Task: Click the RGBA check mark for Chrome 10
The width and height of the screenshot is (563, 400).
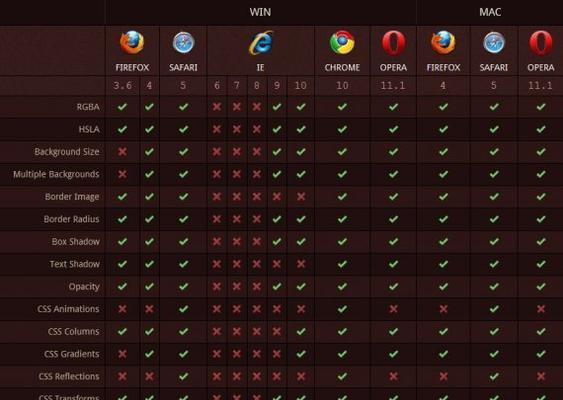Action: (342, 107)
